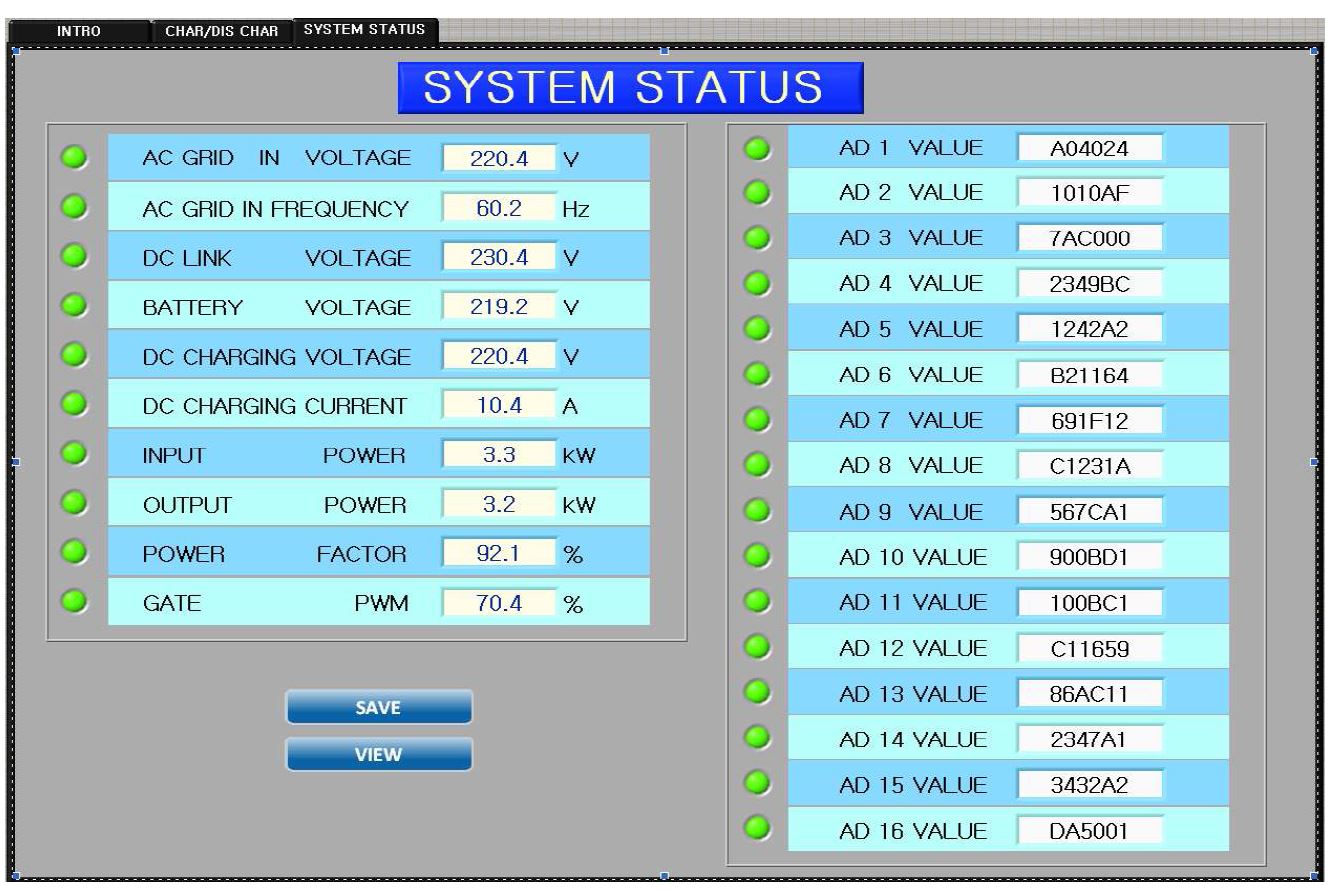Screen dimensions: 1342x891
Task: Click the green LED beside DC CHARGING VOLTAGE
Action: pos(75,355)
